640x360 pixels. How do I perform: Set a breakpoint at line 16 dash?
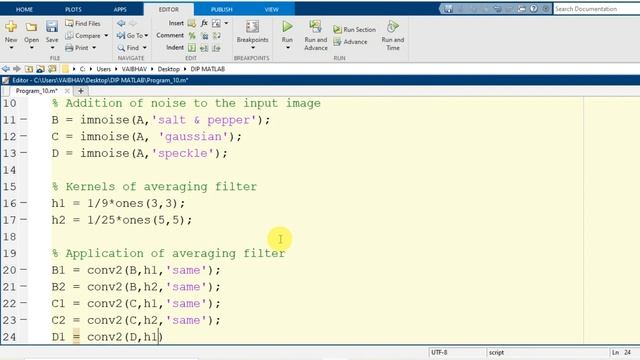[24, 203]
